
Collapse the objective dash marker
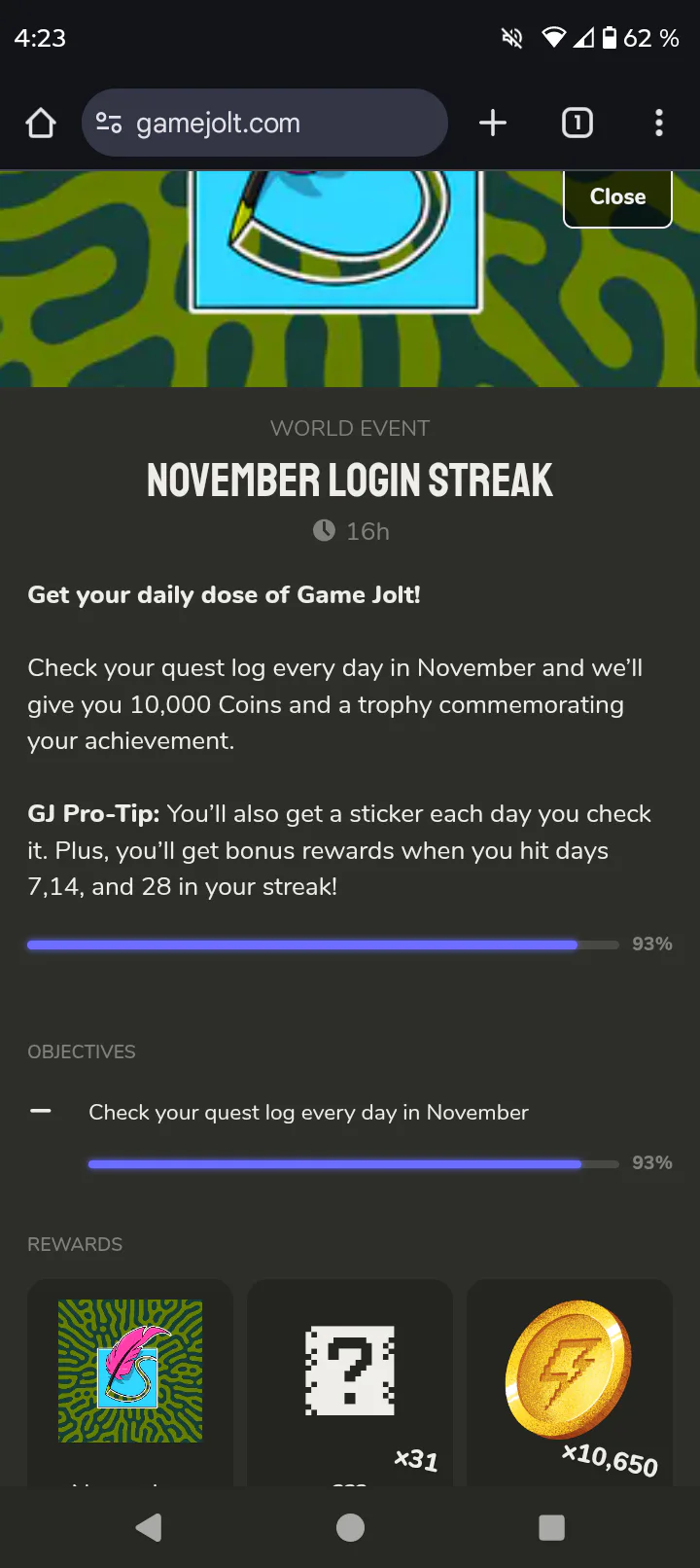[41, 1111]
